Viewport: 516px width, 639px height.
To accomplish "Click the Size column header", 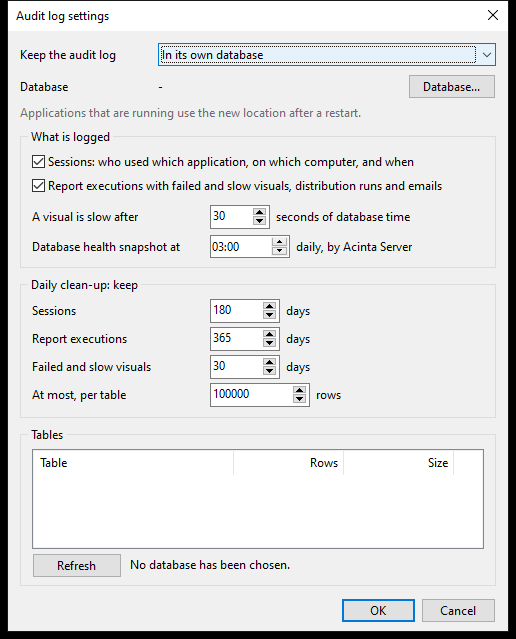I will coord(399,463).
